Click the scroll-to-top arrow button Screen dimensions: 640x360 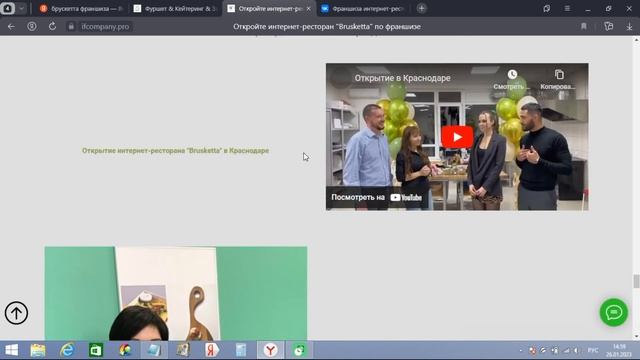[x=16, y=313]
